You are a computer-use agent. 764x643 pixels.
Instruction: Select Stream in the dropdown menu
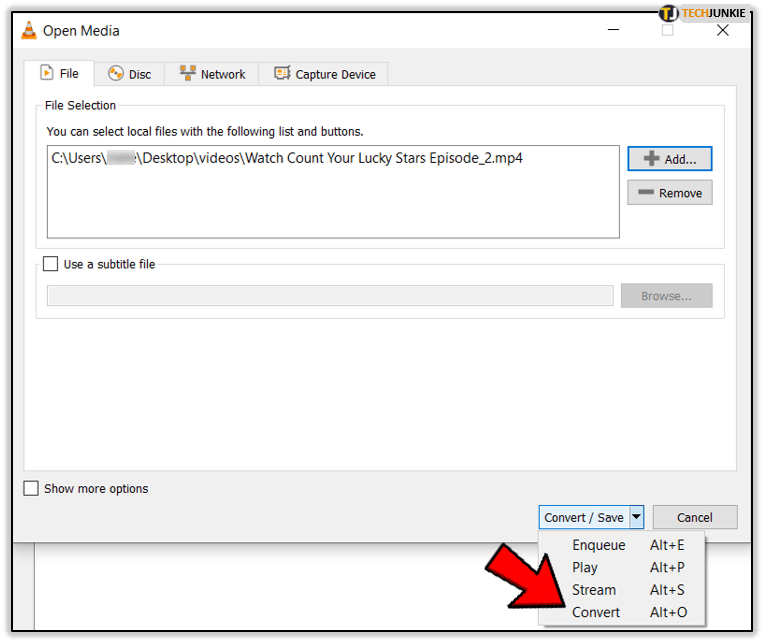click(594, 590)
